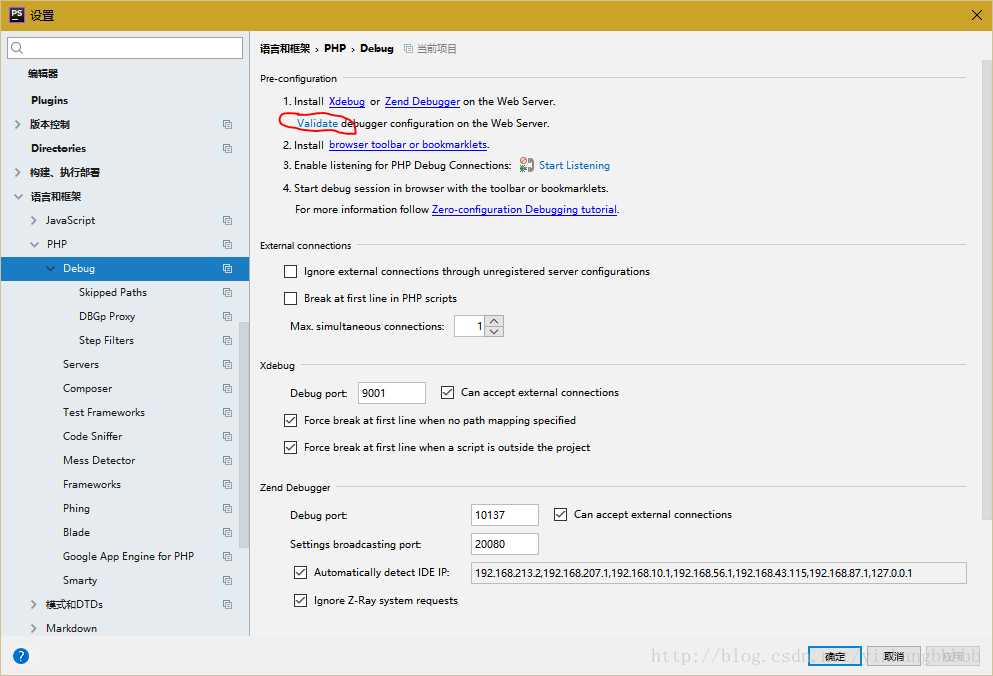Click the project-level icon beside Step Filters
Viewport: 993px width, 676px height.
[x=227, y=340]
